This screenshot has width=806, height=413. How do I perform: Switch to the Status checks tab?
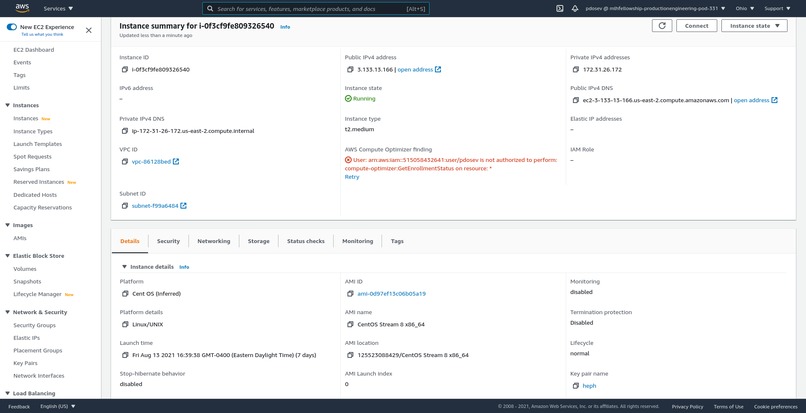pos(306,241)
